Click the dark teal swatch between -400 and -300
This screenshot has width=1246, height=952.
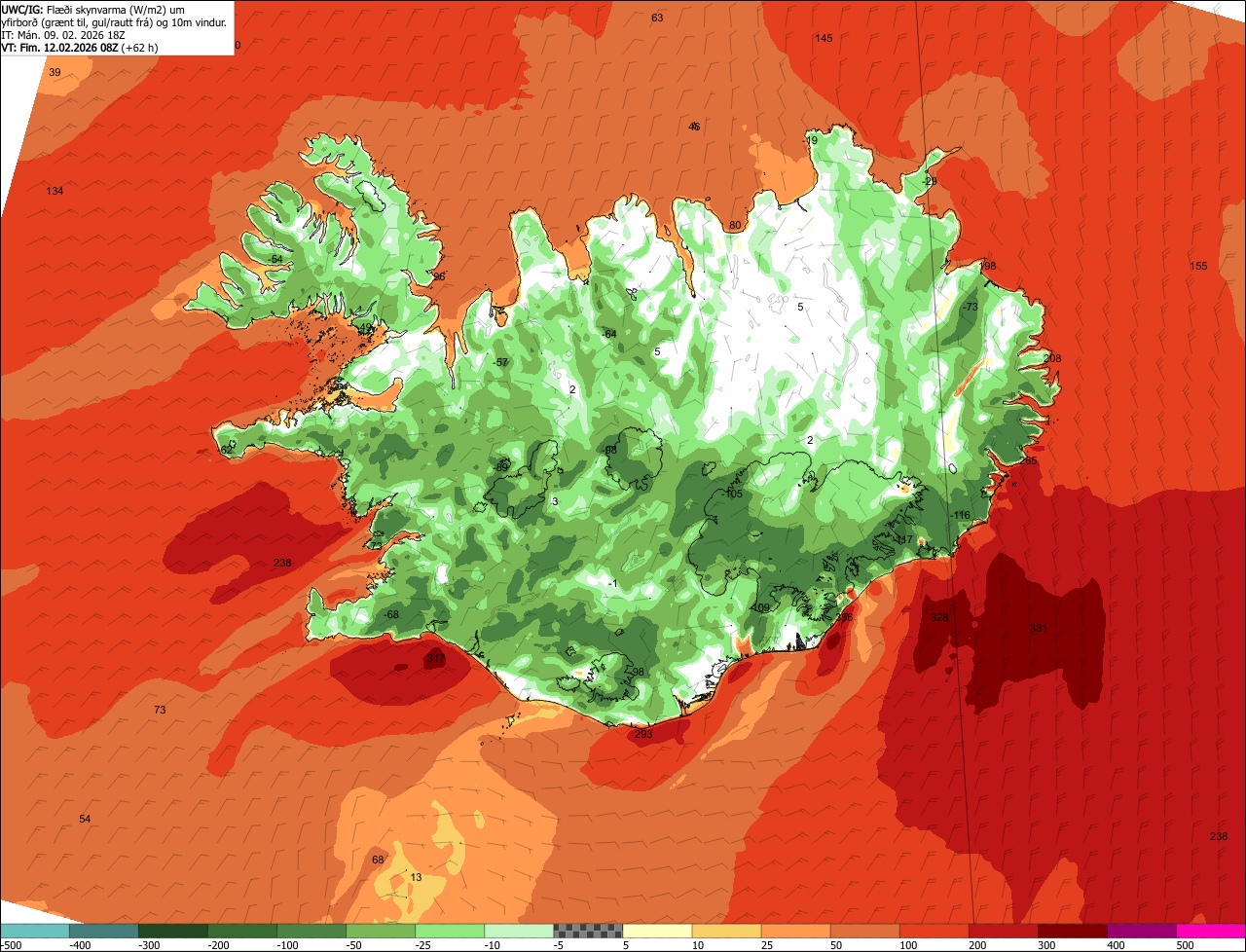coord(103,931)
